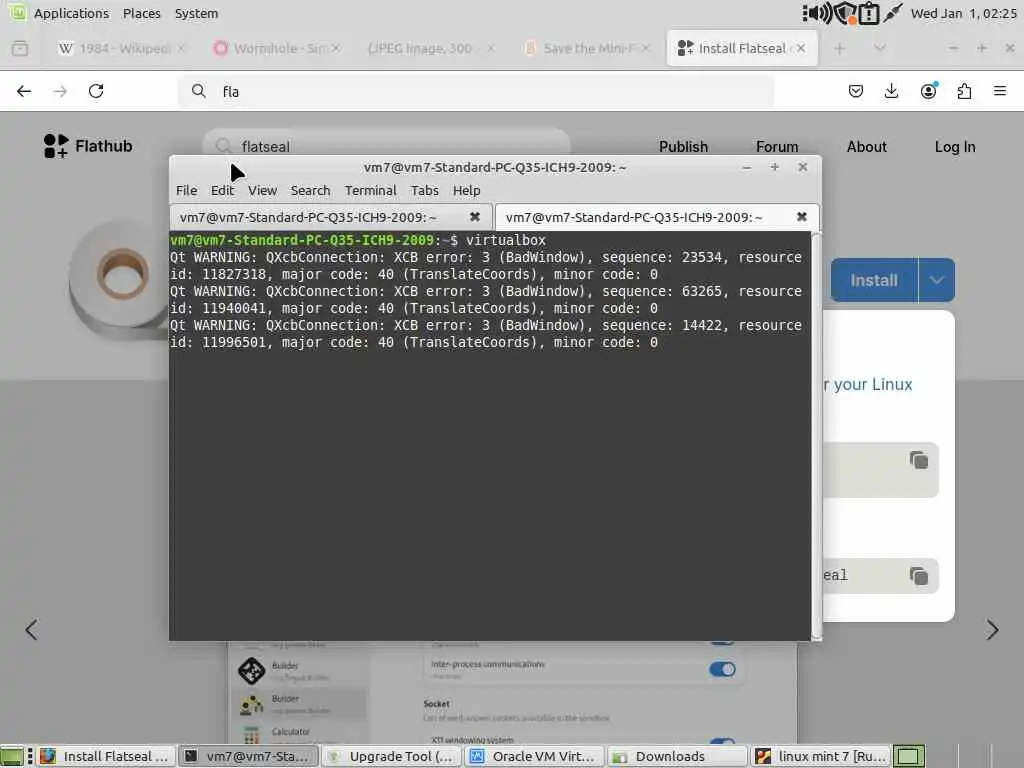Show previous screenshot with left arrow
Viewport: 1024px width, 768px height.
coord(31,630)
